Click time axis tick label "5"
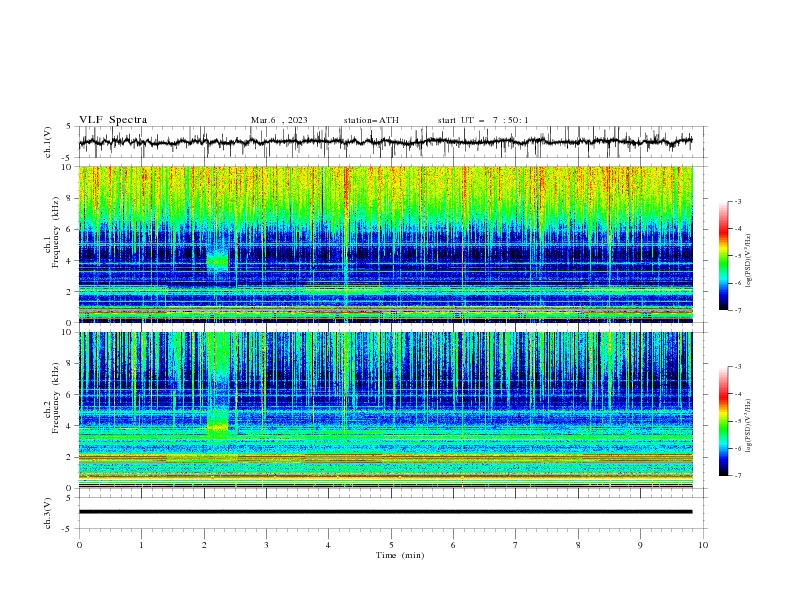This screenshot has height=612, width=792. 391,545
